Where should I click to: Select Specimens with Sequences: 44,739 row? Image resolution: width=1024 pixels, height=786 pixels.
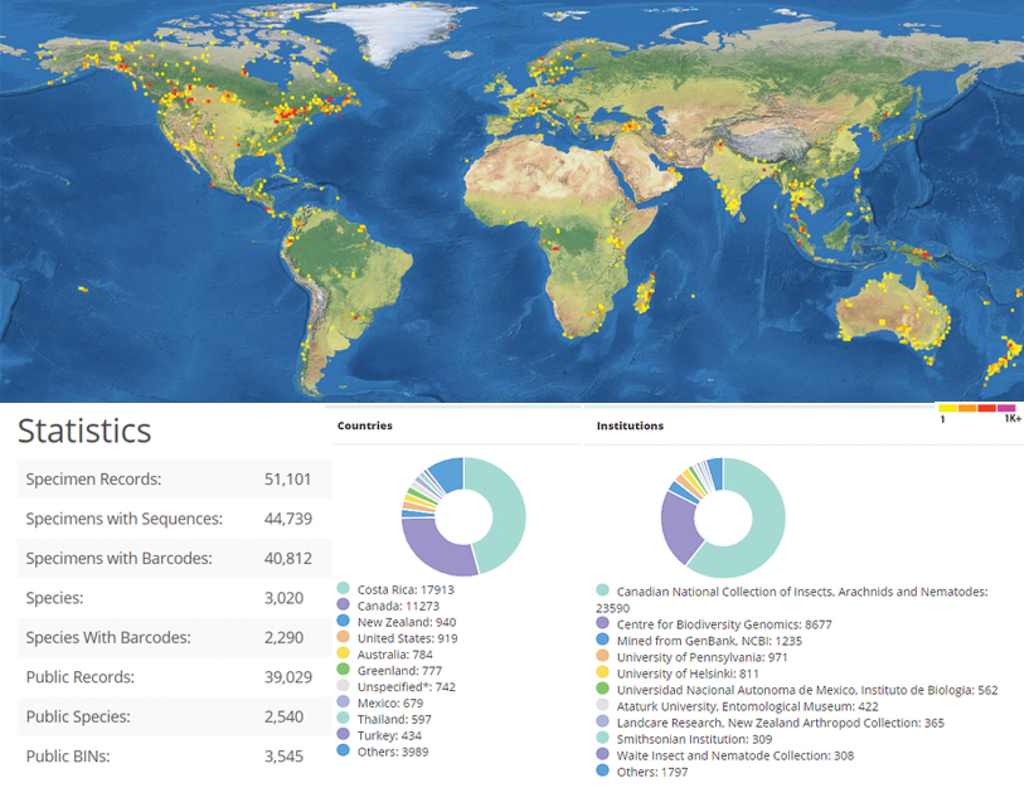pyautogui.click(x=174, y=519)
